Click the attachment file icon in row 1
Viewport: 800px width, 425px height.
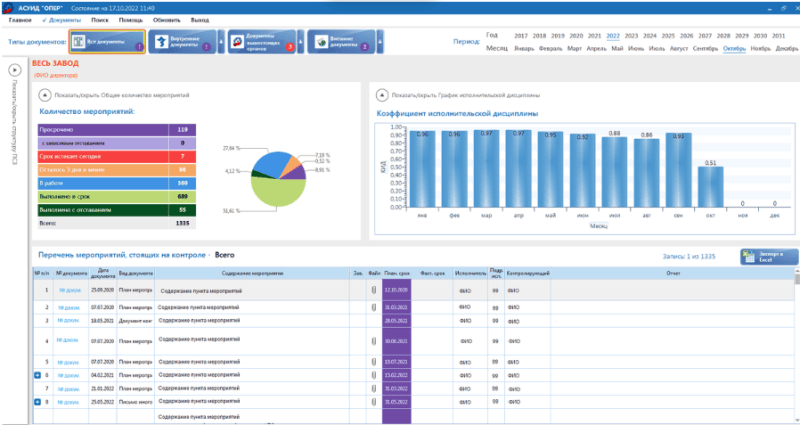(373, 290)
